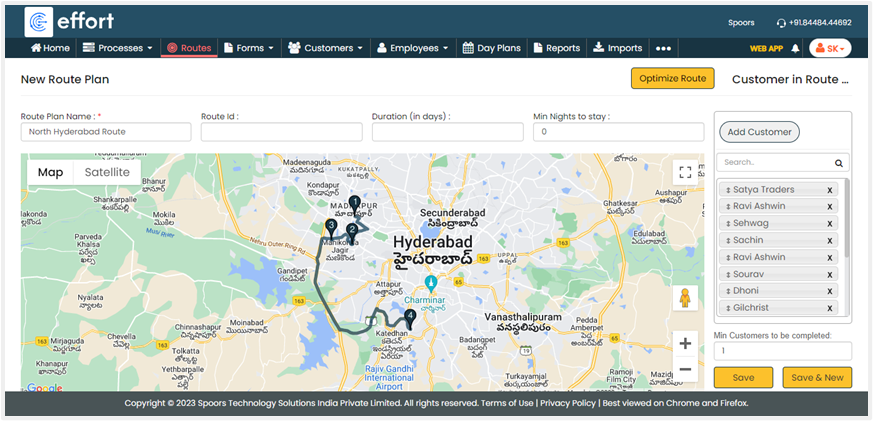Click the notification bell icon
The height and width of the screenshot is (421, 873).
(x=795, y=48)
